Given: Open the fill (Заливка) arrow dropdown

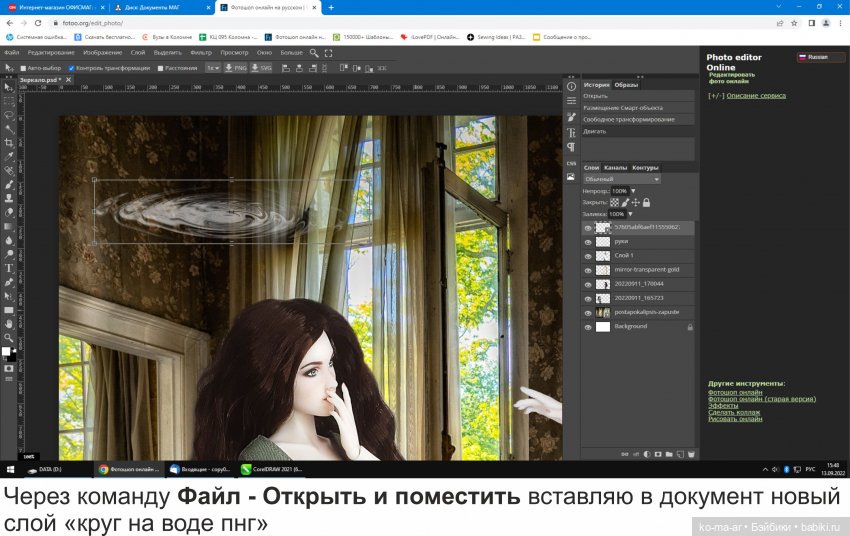Looking at the screenshot, I should tap(630, 214).
